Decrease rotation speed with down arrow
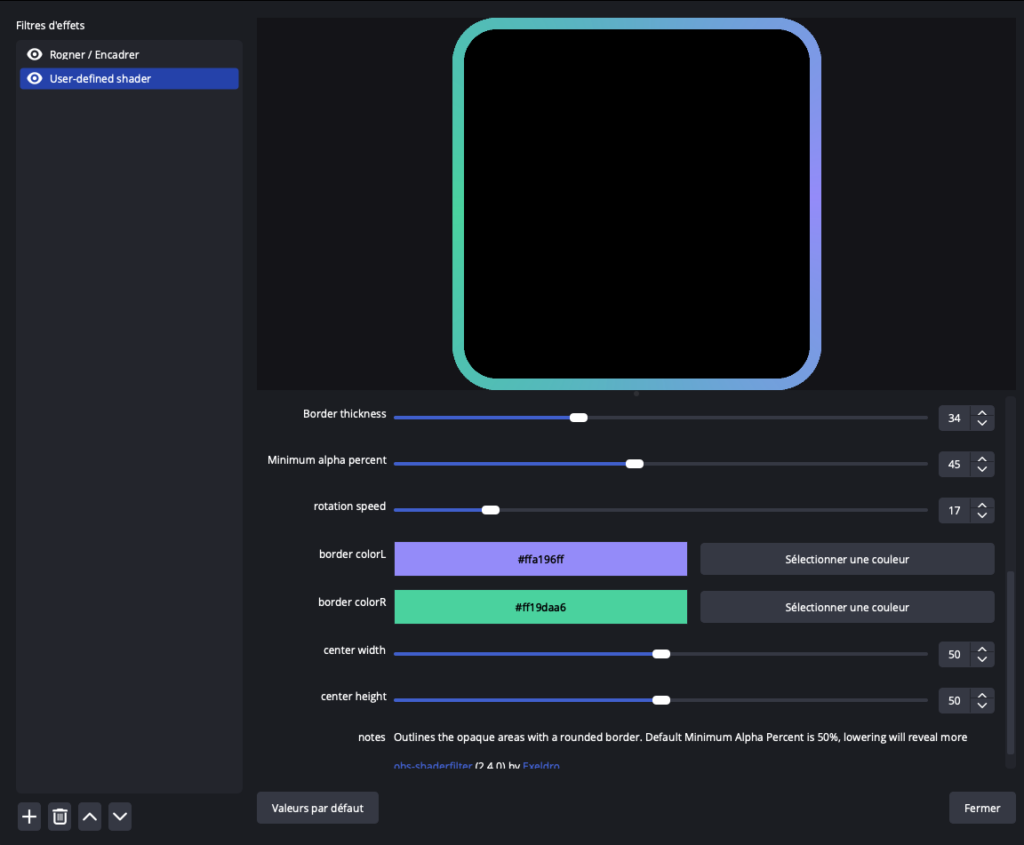1024x845 pixels. (982, 515)
